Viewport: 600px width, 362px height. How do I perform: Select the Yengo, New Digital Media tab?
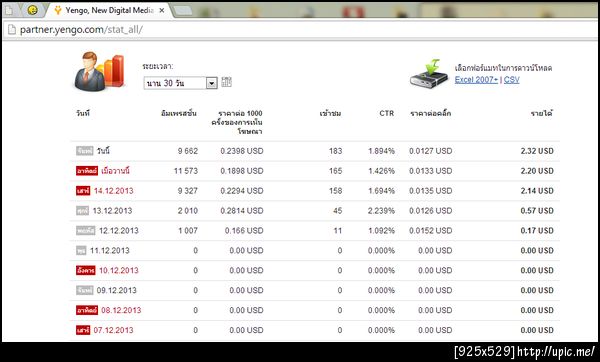tap(109, 10)
